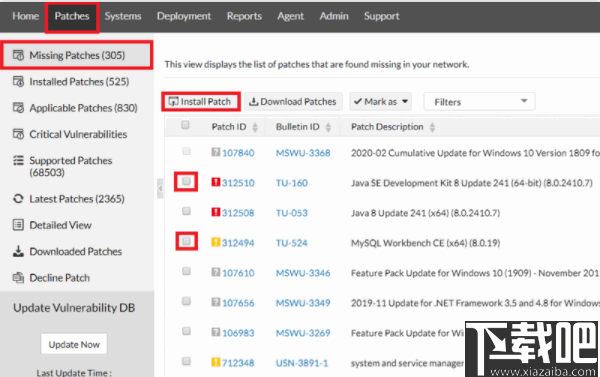Screen dimensions: 600x377
Task: Click the yellow severity icon for patch 712348
Action: point(216,362)
